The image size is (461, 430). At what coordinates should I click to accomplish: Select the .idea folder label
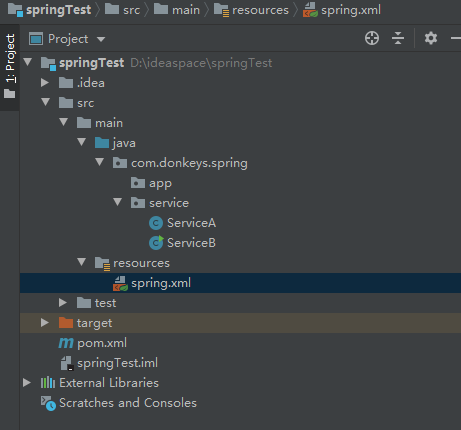tap(91, 83)
